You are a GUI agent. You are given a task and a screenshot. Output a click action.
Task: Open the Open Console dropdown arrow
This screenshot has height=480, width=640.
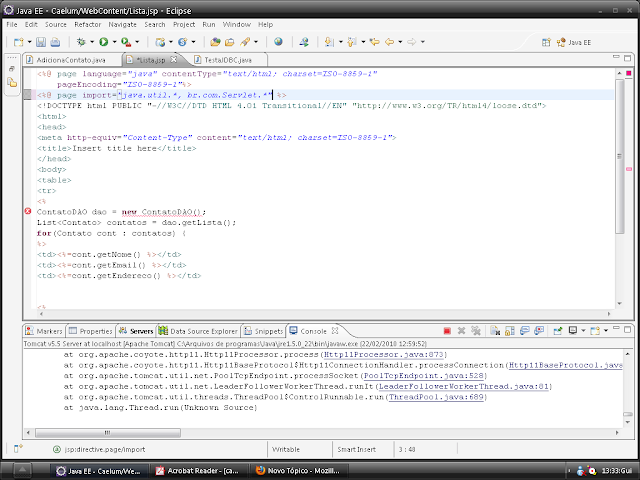pos(606,331)
